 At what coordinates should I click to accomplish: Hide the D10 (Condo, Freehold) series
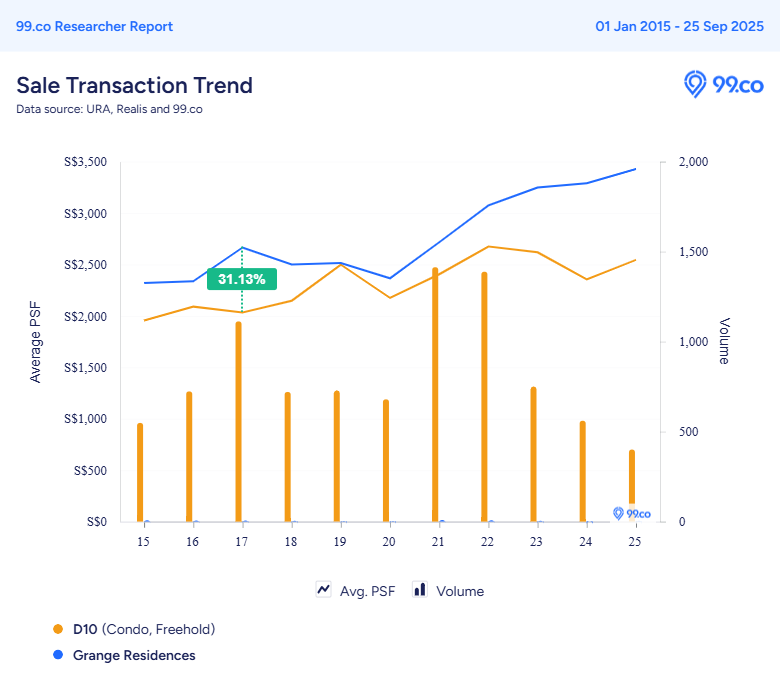(x=144, y=629)
